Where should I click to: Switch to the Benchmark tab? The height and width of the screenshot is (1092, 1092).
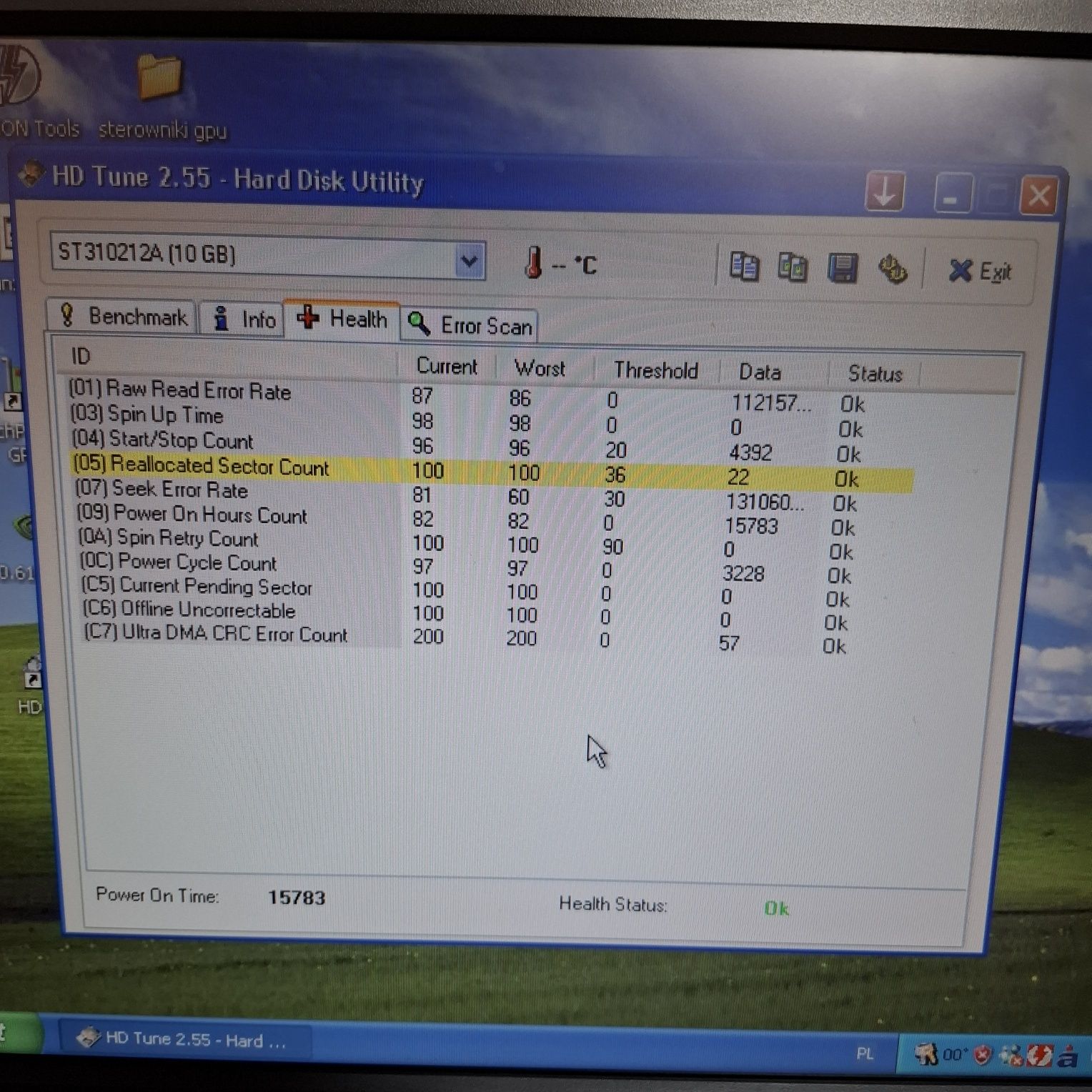123,316
